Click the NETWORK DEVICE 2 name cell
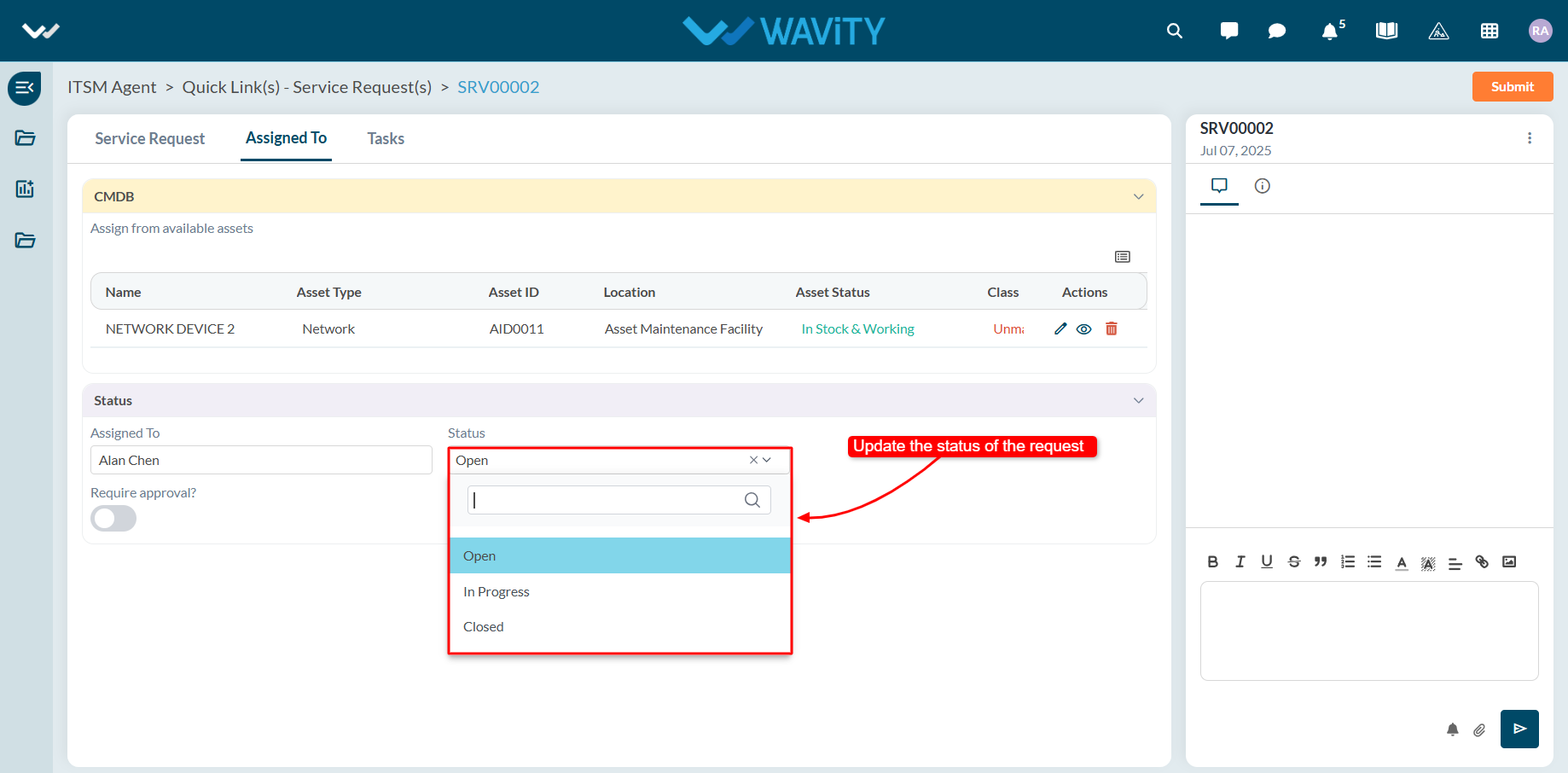Image resolution: width=1568 pixels, height=773 pixels. (x=170, y=328)
